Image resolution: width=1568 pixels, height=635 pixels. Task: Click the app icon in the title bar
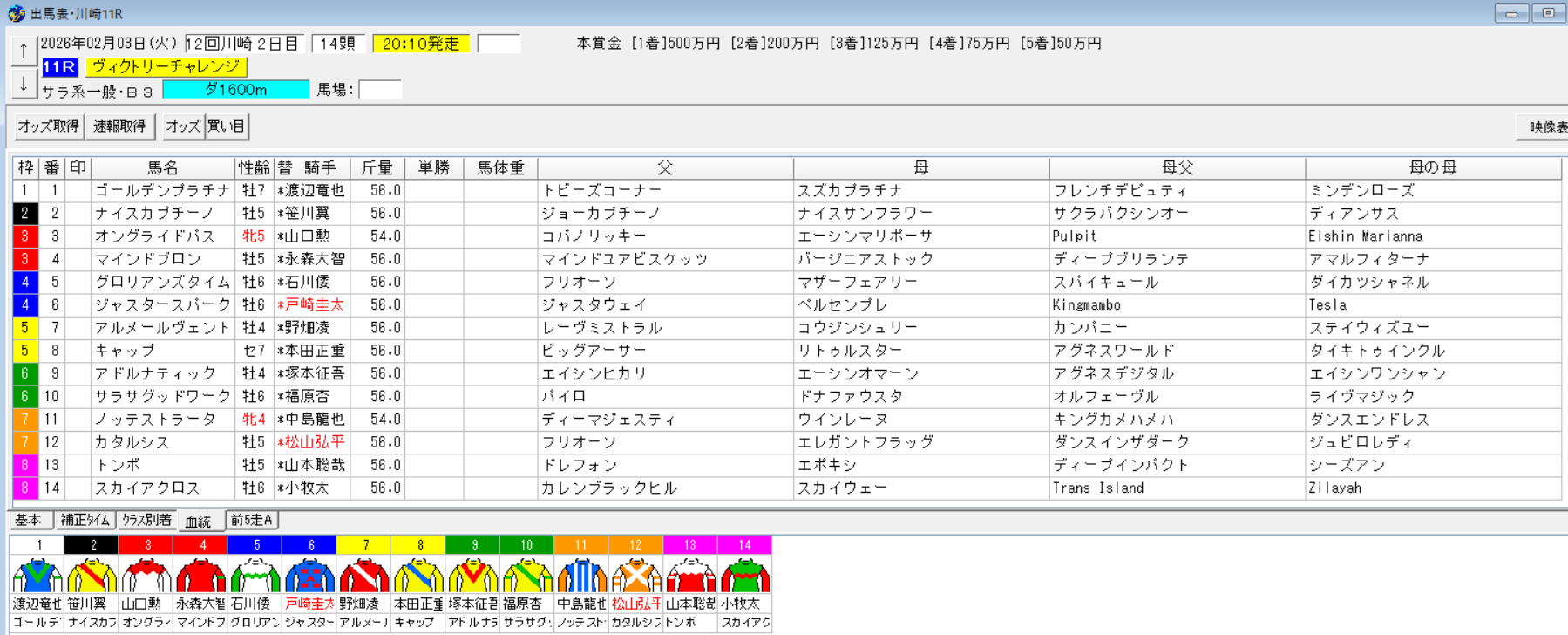(16, 14)
